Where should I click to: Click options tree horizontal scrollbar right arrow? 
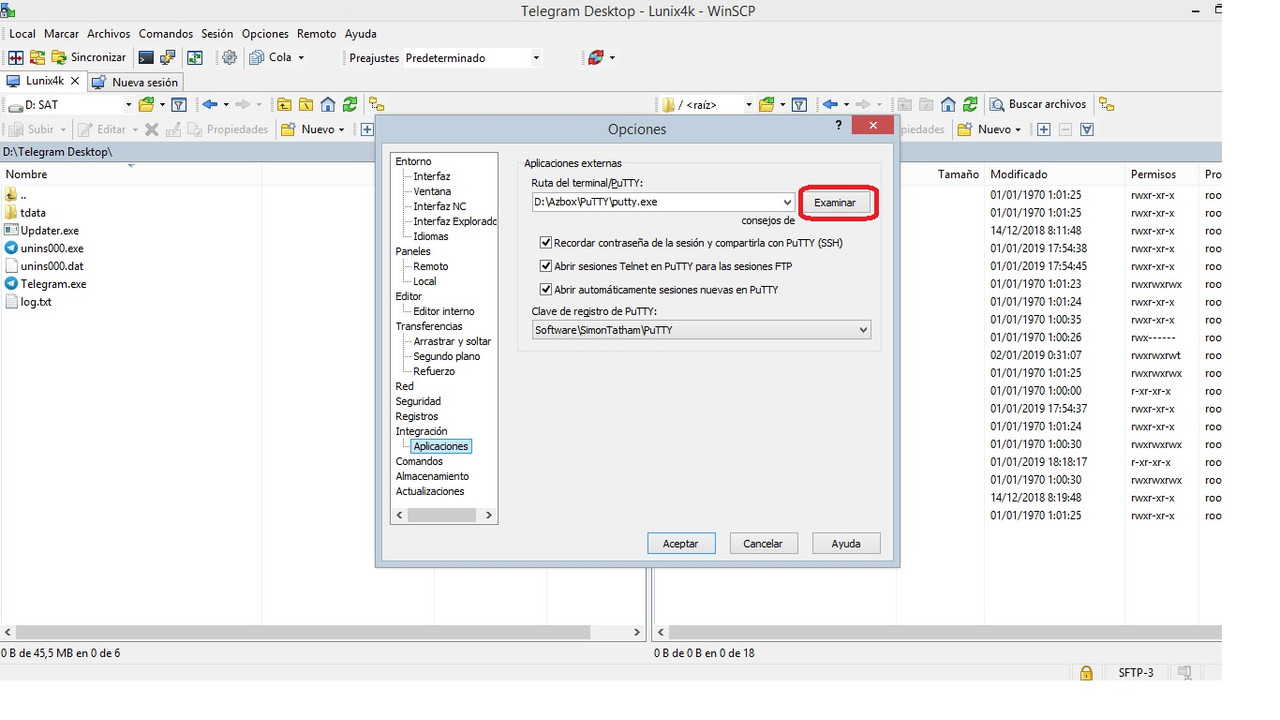pyautogui.click(x=489, y=515)
